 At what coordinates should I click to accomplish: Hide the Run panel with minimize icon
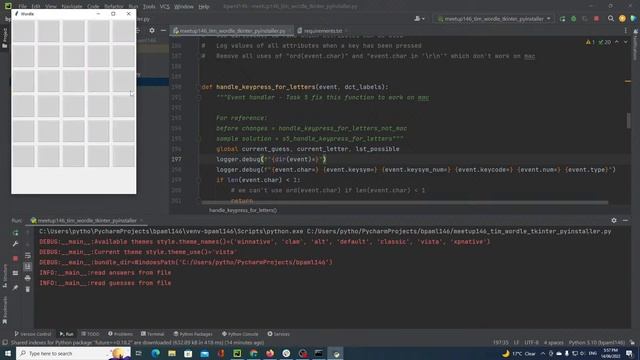pyautogui.click(x=625, y=220)
